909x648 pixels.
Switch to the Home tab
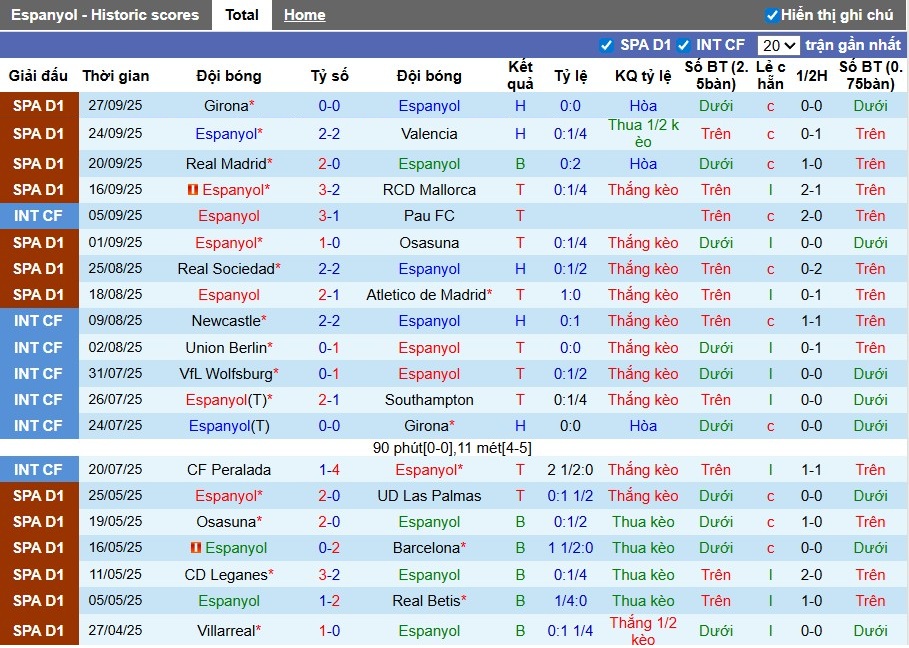pos(304,15)
